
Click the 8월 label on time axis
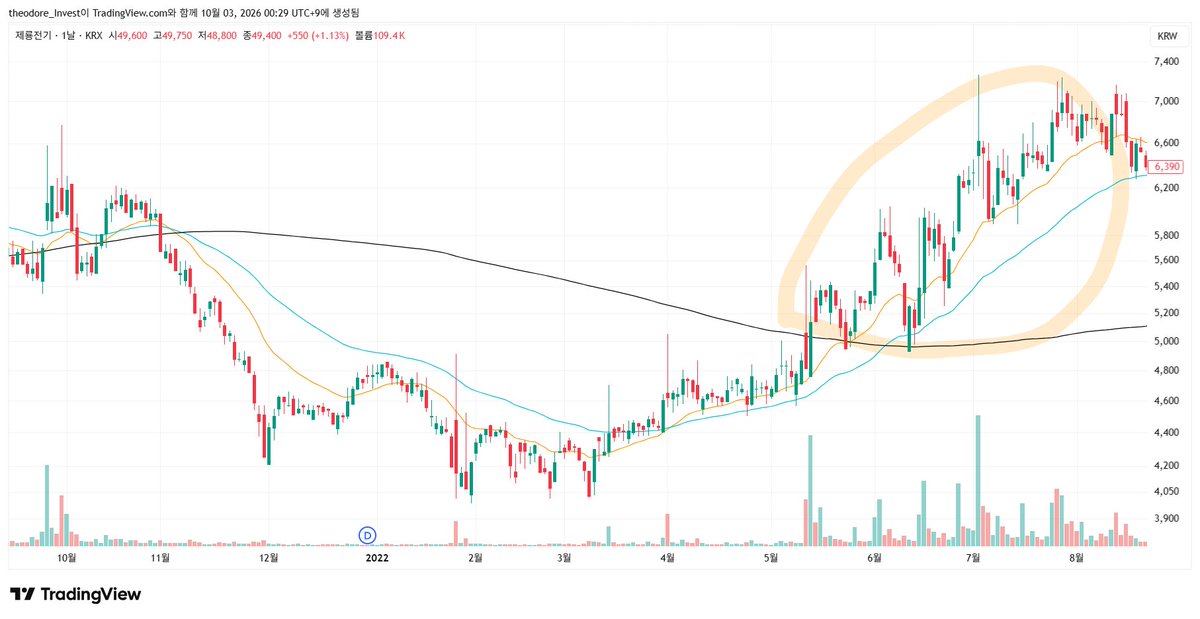(x=1075, y=558)
